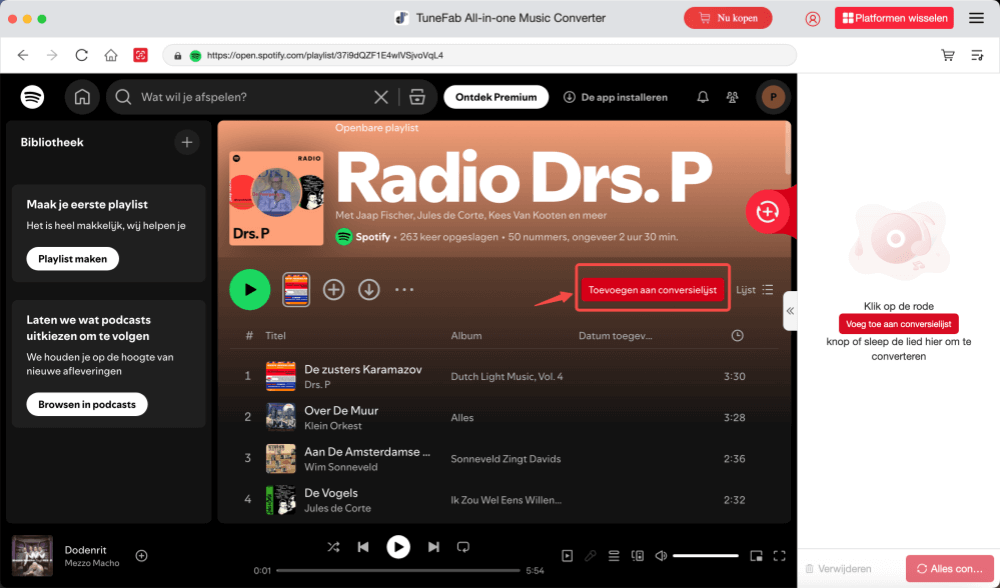The height and width of the screenshot is (588, 1000).
Task: Open the Lijst view options dropdown
Action: tap(755, 290)
